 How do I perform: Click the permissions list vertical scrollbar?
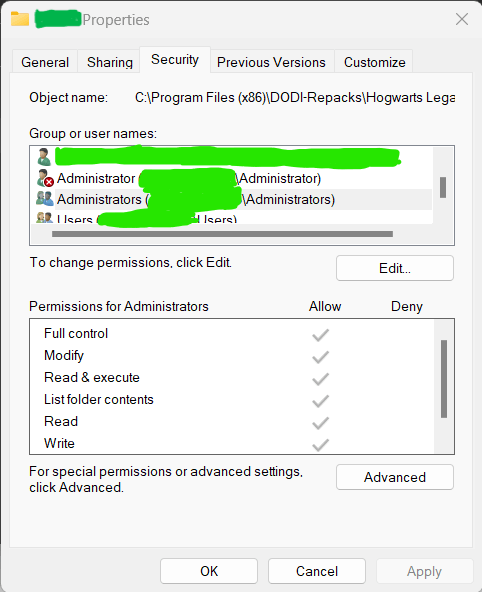444,379
